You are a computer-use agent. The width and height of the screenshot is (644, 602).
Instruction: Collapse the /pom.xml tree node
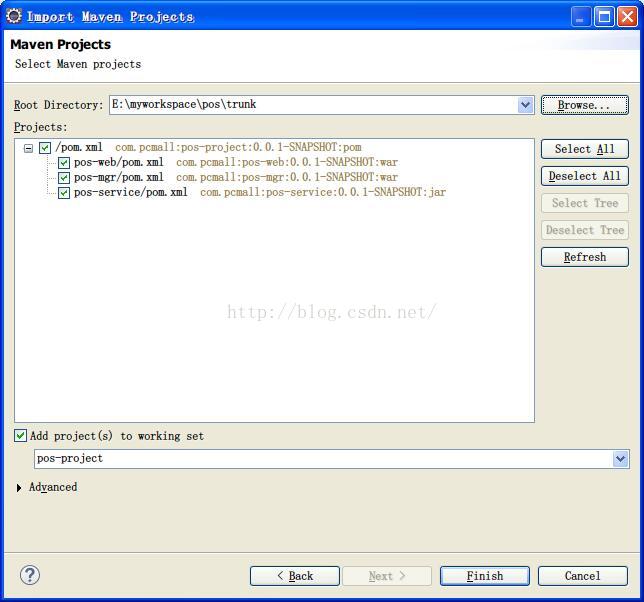point(28,148)
